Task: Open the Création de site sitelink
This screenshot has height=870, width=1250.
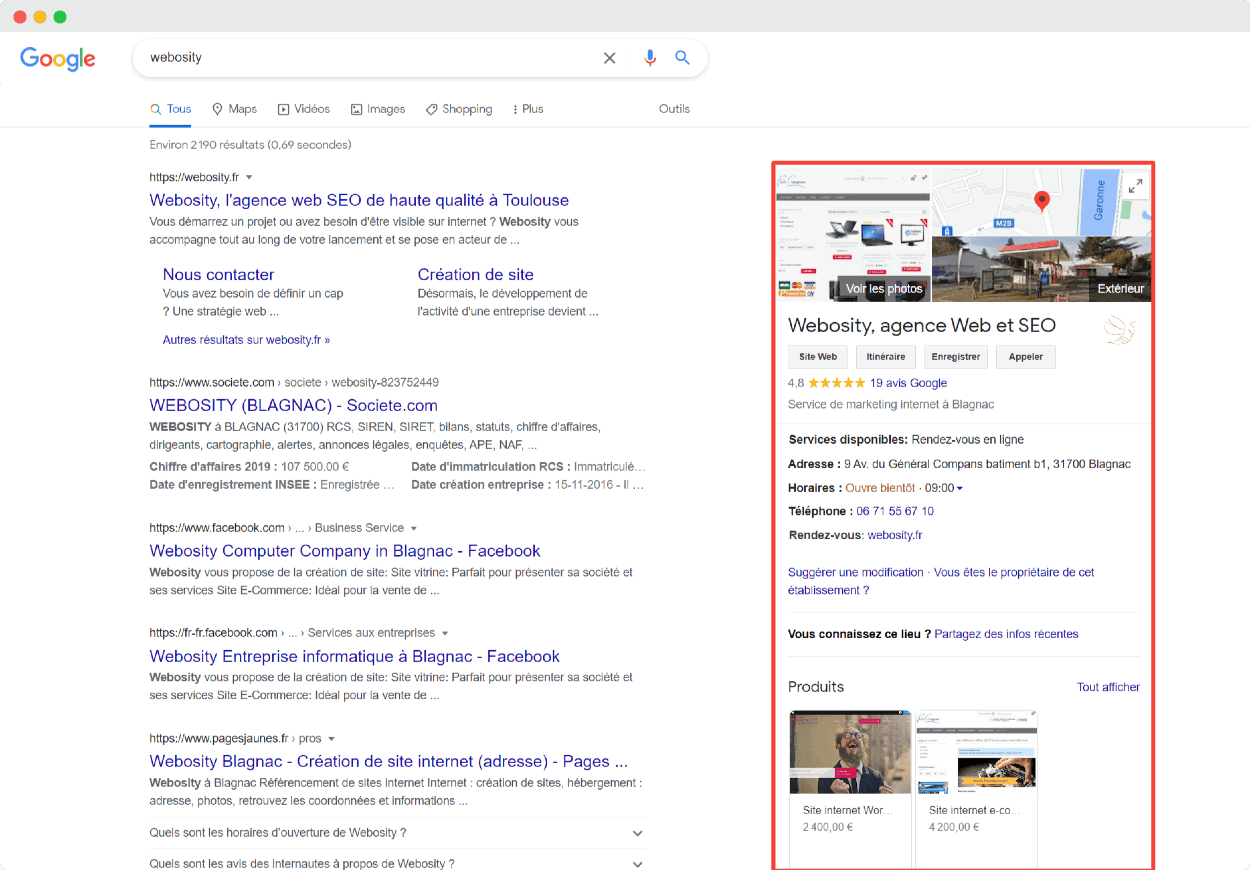Action: (476, 274)
